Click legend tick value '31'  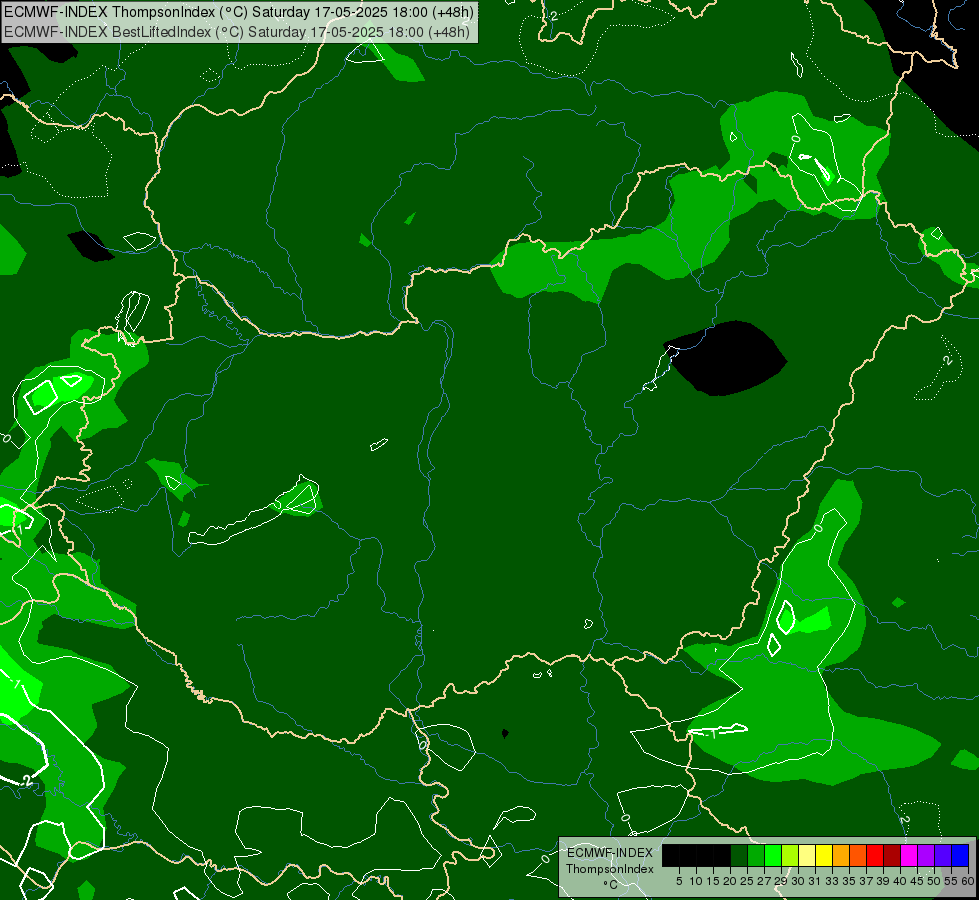pos(815,881)
